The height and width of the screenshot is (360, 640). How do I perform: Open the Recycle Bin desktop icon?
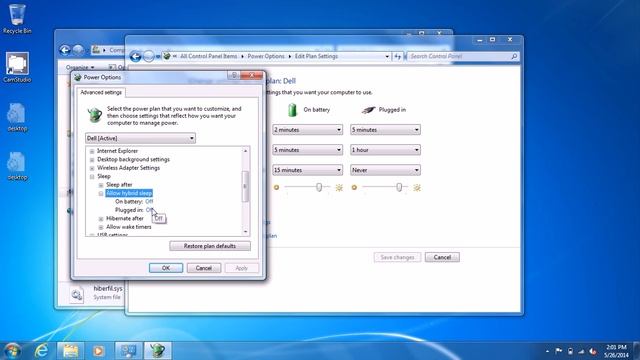click(17, 18)
